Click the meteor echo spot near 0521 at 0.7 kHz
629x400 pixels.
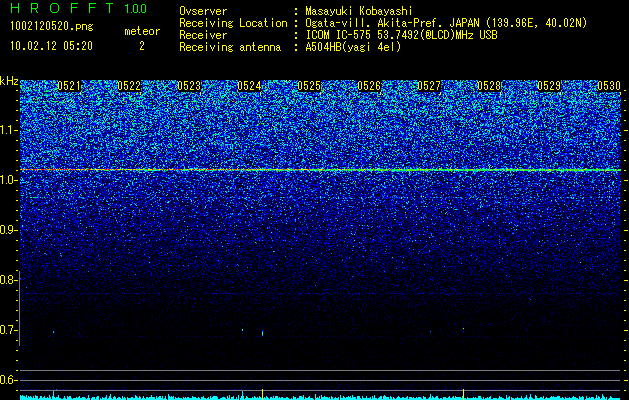(x=53, y=332)
